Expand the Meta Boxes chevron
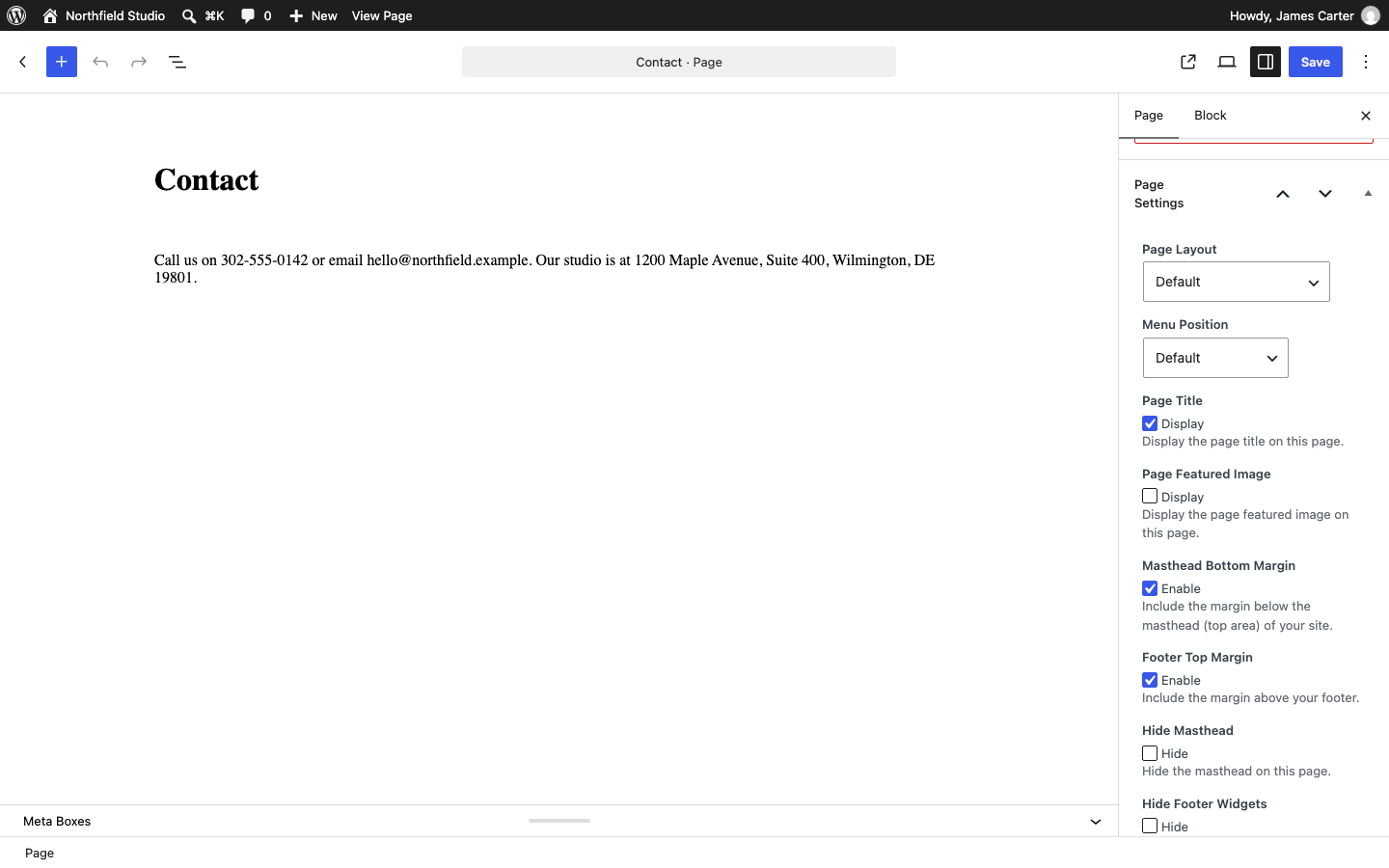Screen dimensions: 1389x868 tap(1096, 822)
